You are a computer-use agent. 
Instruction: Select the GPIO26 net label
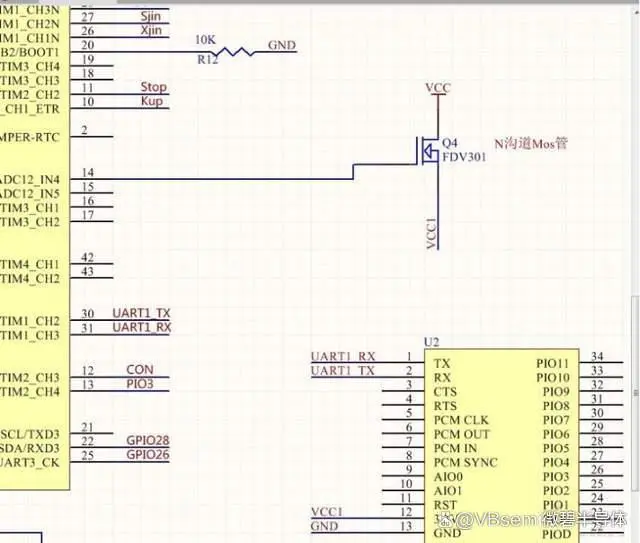(148, 455)
